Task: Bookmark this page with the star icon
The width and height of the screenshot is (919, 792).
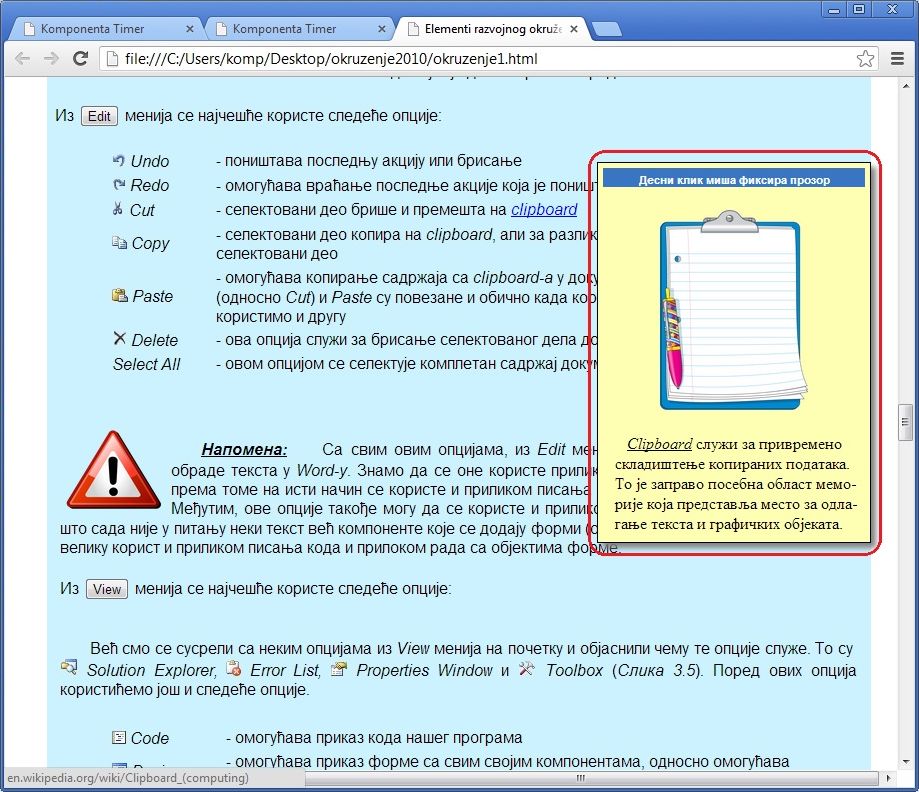Action: coord(866,59)
